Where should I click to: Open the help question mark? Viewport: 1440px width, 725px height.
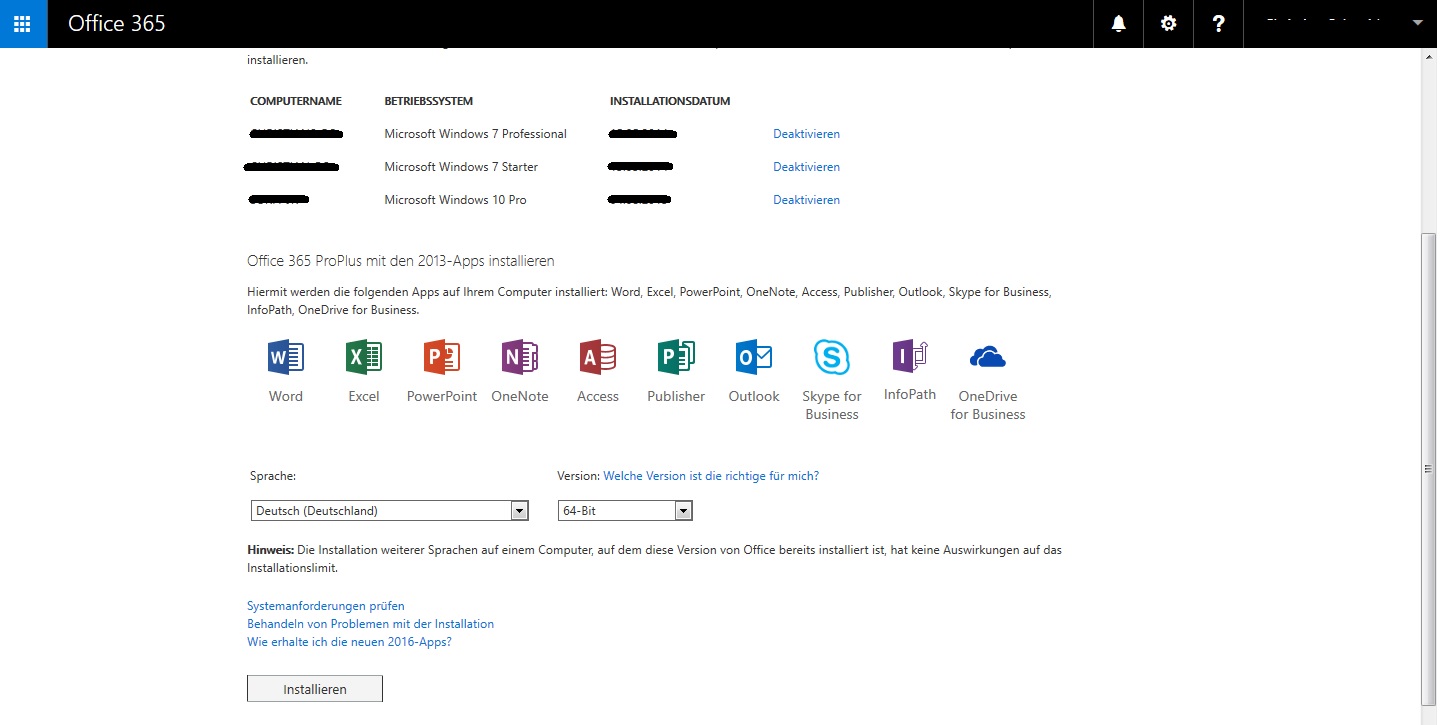tap(1218, 23)
